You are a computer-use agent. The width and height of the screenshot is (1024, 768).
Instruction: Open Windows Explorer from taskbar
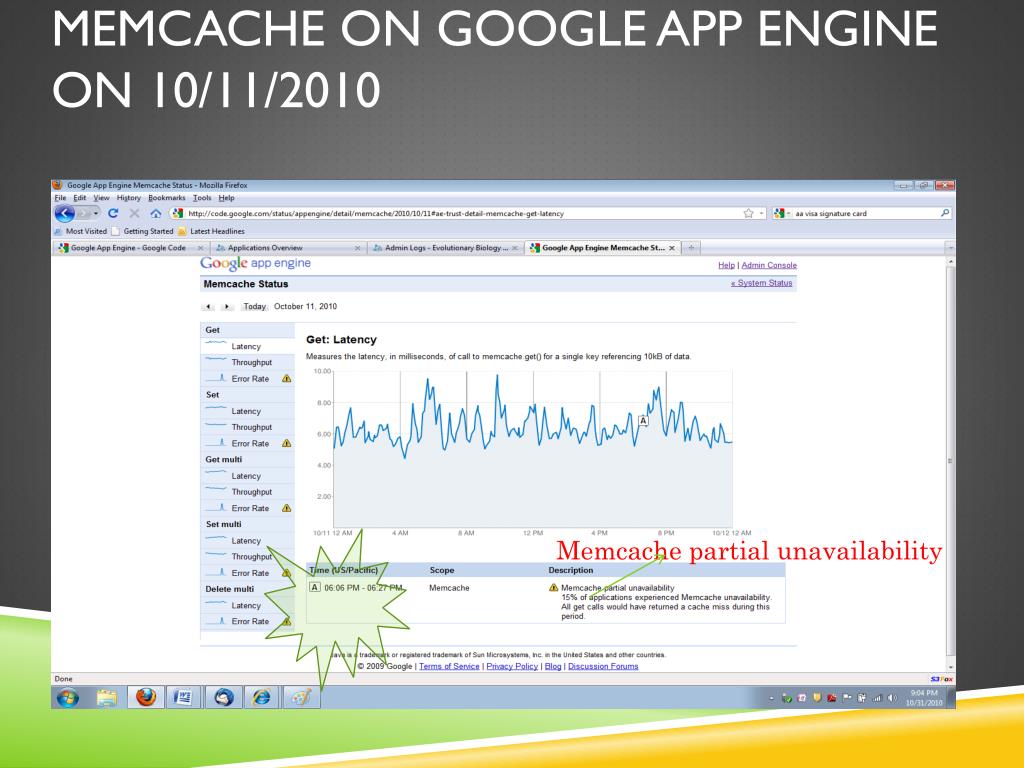click(106, 698)
